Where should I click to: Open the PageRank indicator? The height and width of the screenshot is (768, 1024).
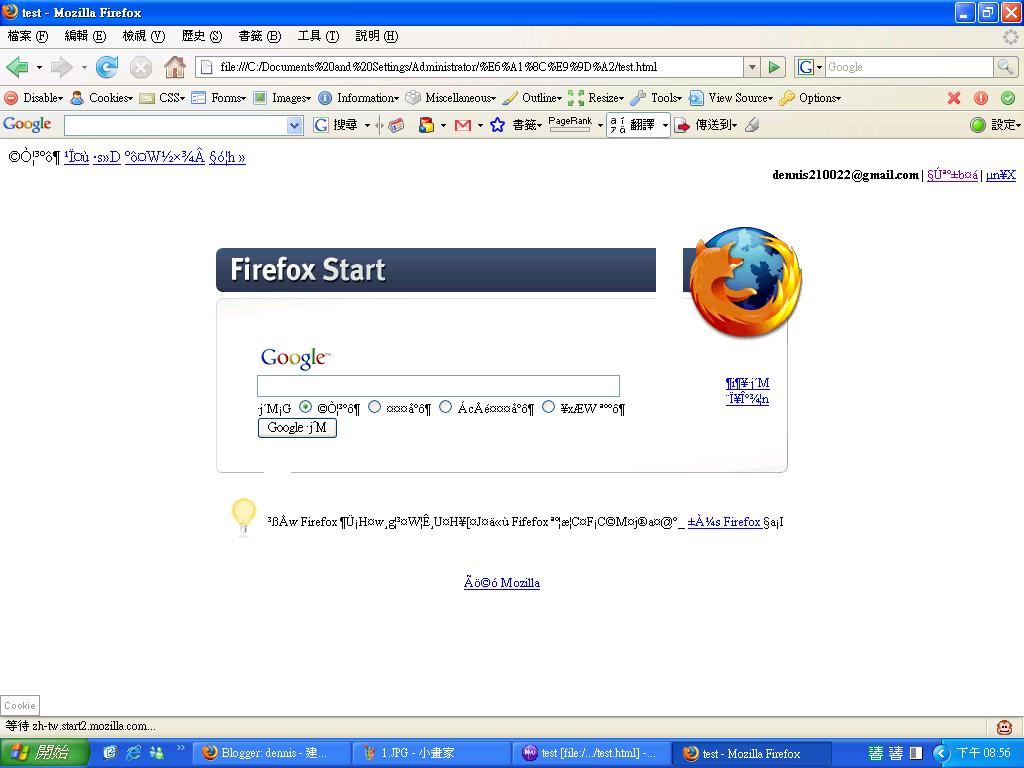coord(570,123)
